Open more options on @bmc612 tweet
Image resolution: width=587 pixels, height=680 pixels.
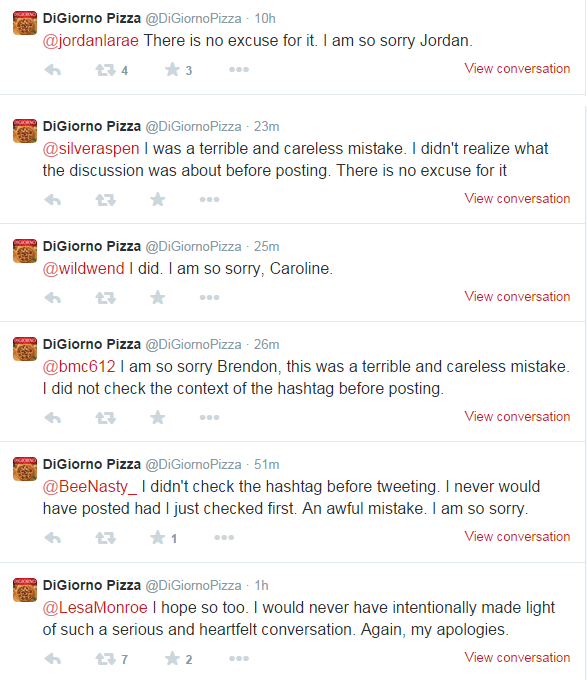coord(209,418)
